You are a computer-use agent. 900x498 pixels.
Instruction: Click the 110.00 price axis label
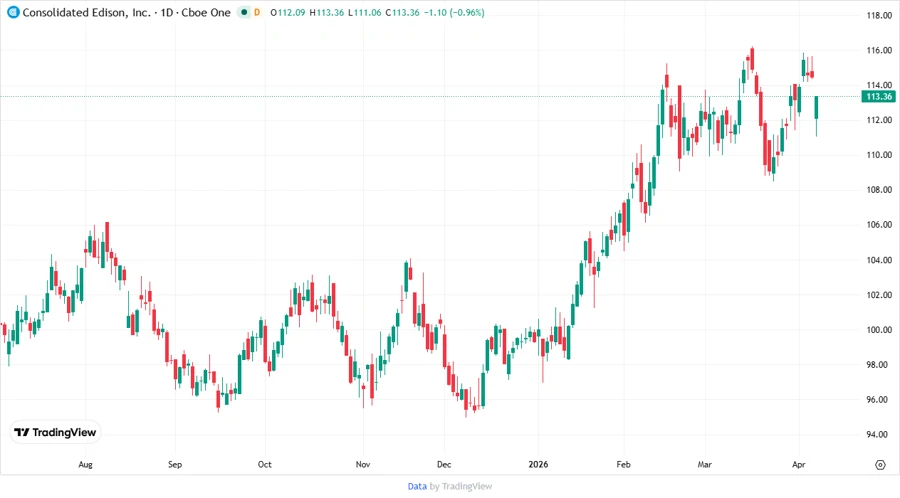tap(879, 155)
